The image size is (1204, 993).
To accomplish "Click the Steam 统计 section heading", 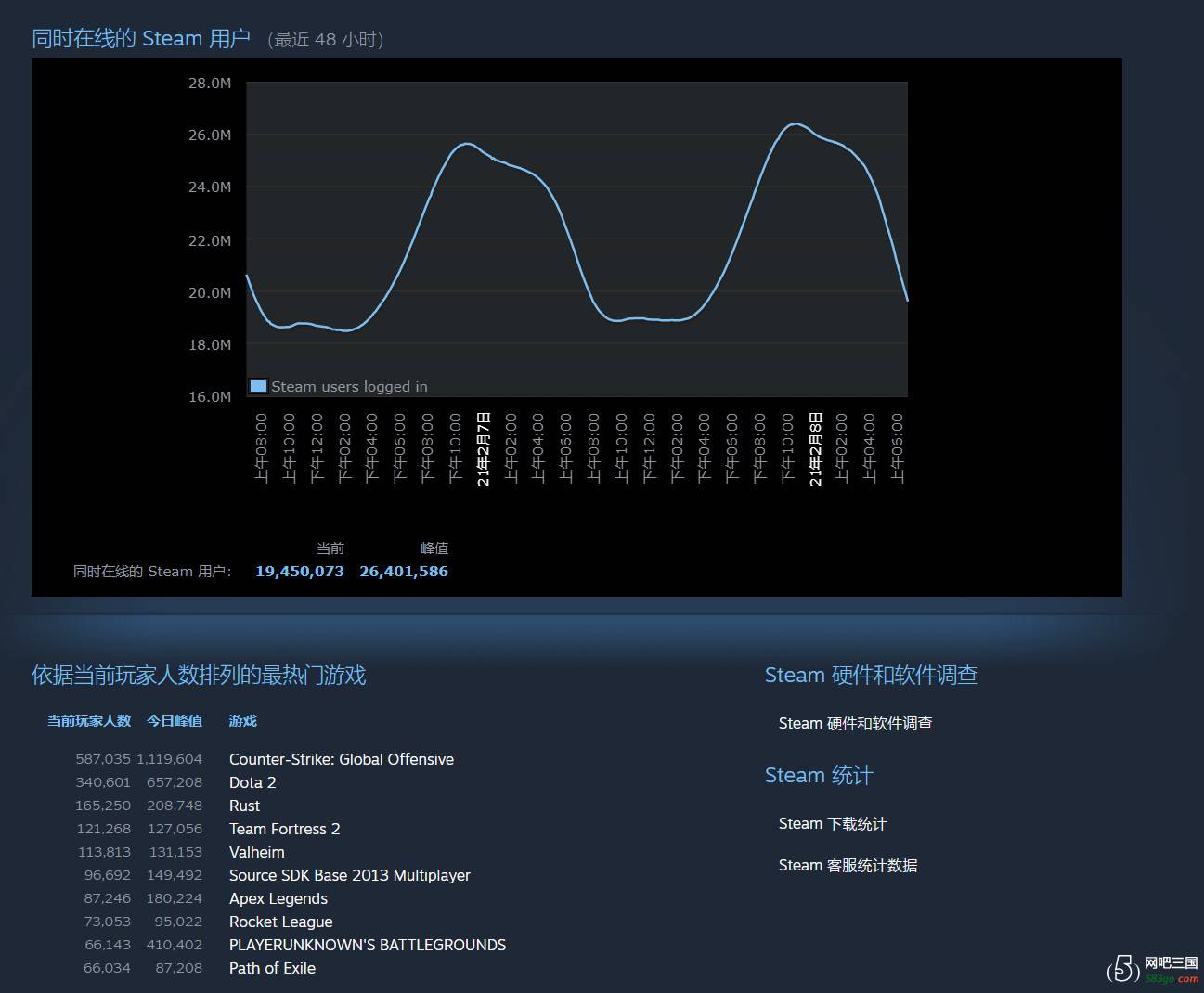I will coord(819,775).
